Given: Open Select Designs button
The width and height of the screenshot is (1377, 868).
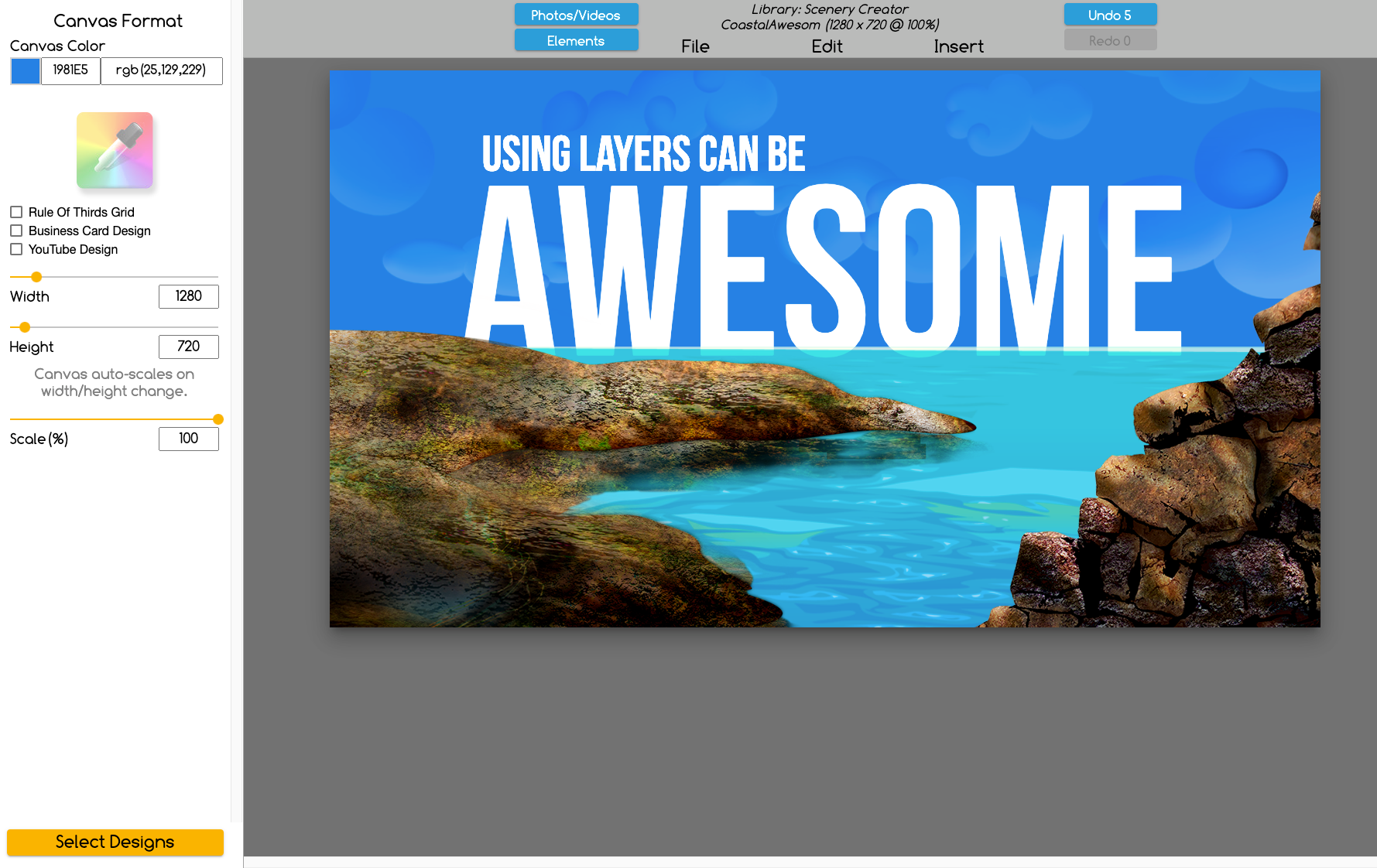Looking at the screenshot, I should point(115,842).
